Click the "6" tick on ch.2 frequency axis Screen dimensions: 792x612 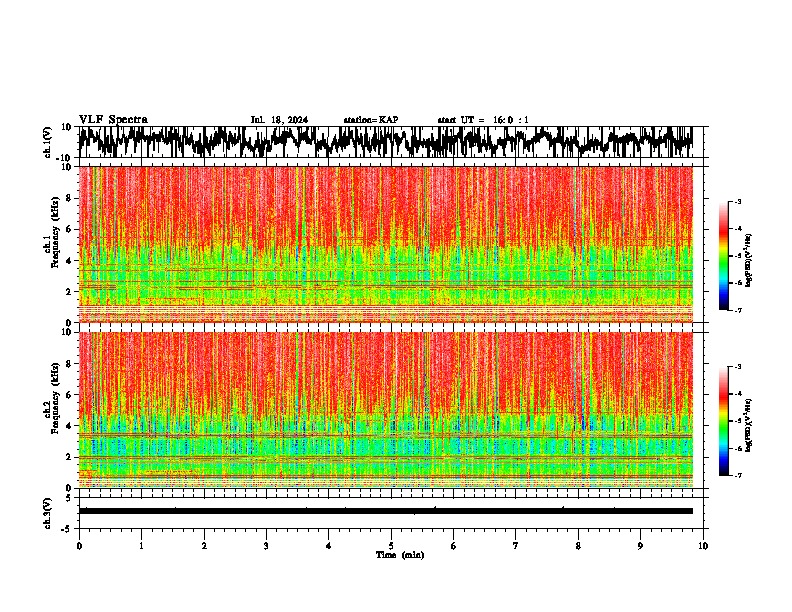[69, 395]
